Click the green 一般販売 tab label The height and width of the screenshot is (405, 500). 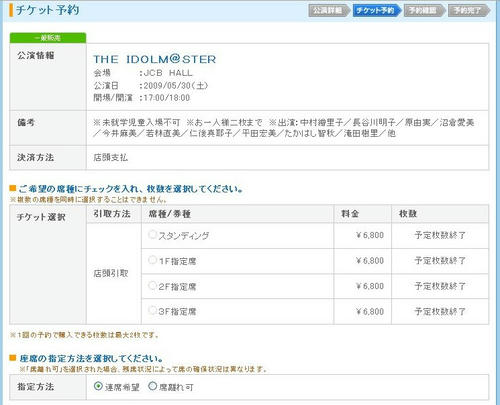[48, 38]
